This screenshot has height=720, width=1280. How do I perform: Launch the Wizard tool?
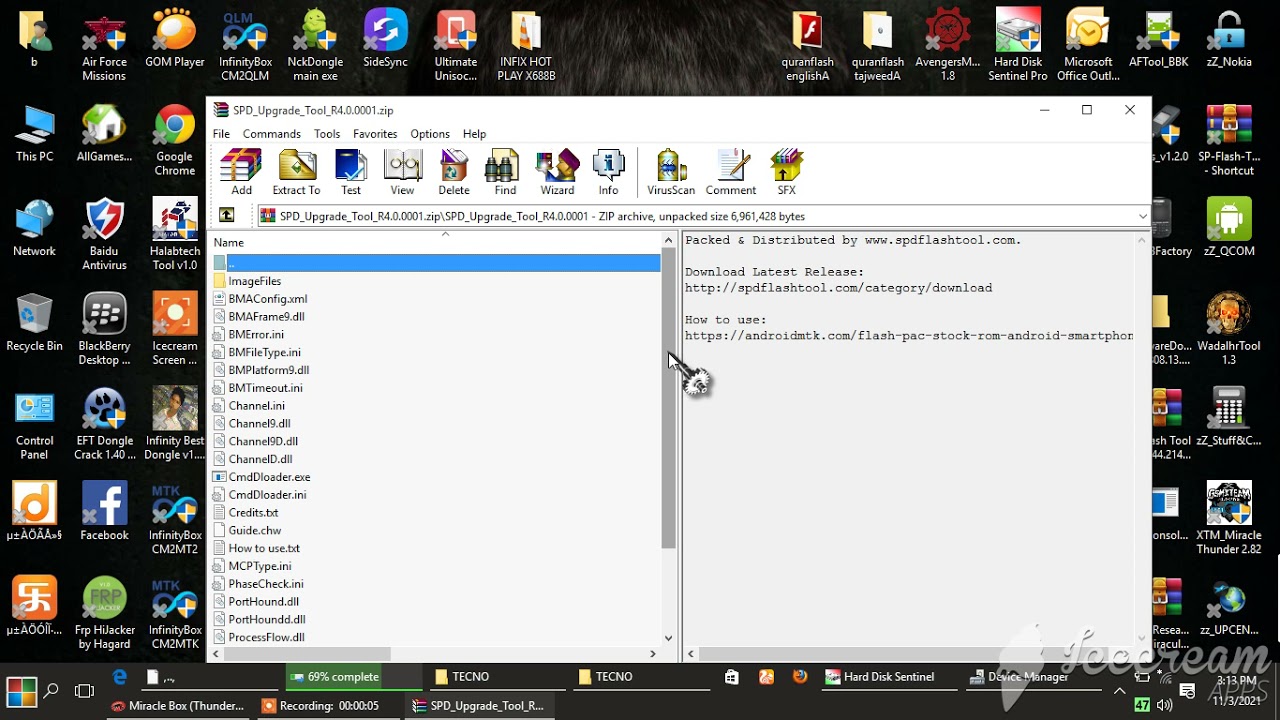pyautogui.click(x=557, y=172)
